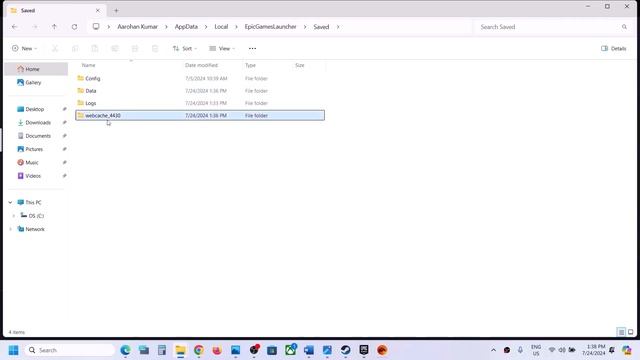Select the Saved tab

(x=56, y=11)
